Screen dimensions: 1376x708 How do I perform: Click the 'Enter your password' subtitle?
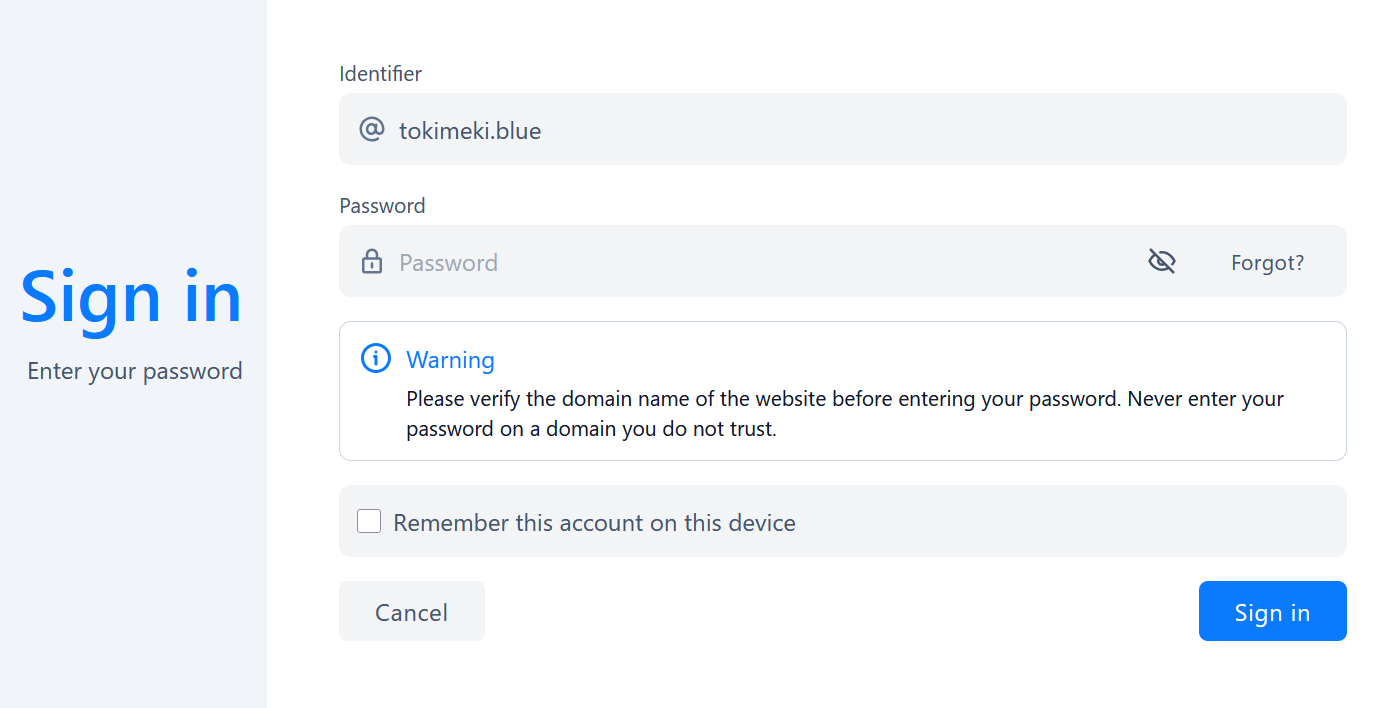(x=135, y=371)
